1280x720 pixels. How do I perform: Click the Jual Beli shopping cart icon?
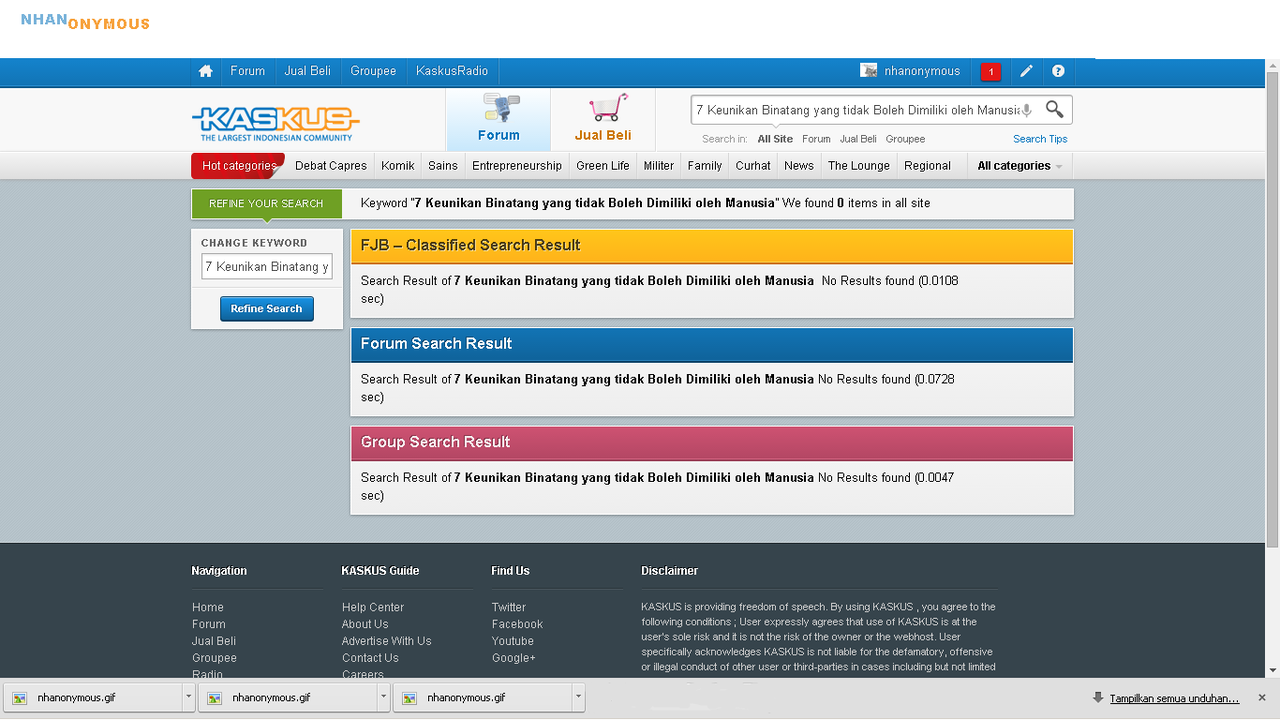[607, 108]
